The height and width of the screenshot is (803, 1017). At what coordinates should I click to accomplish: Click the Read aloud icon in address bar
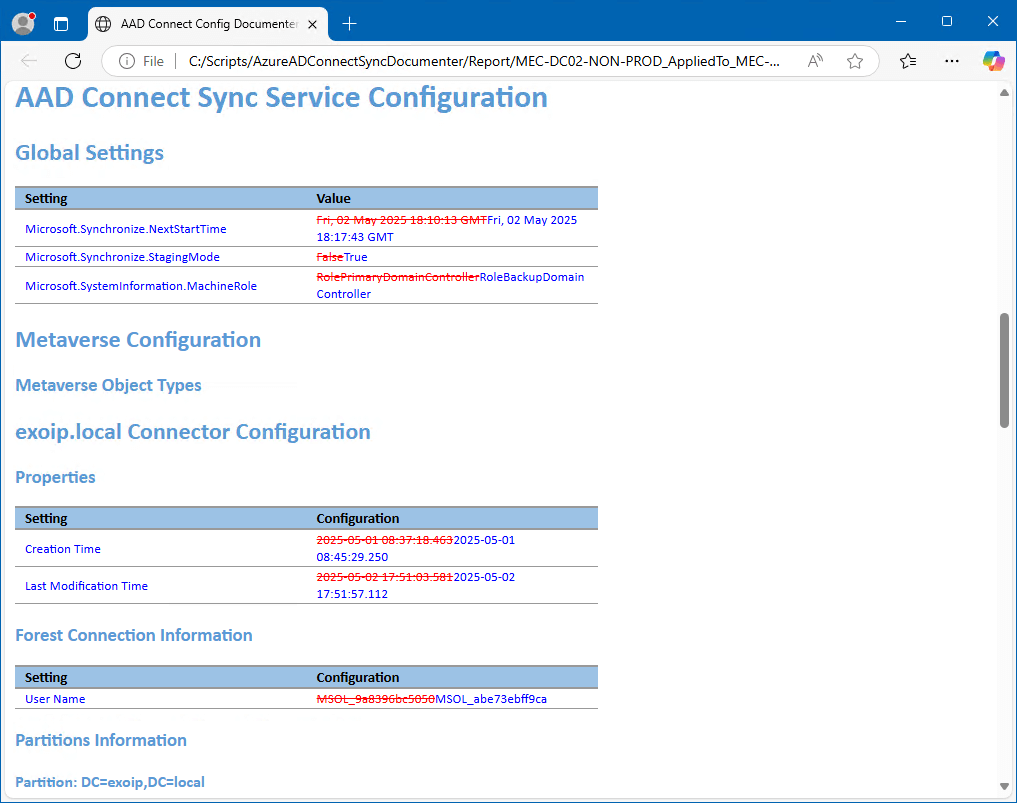click(815, 61)
